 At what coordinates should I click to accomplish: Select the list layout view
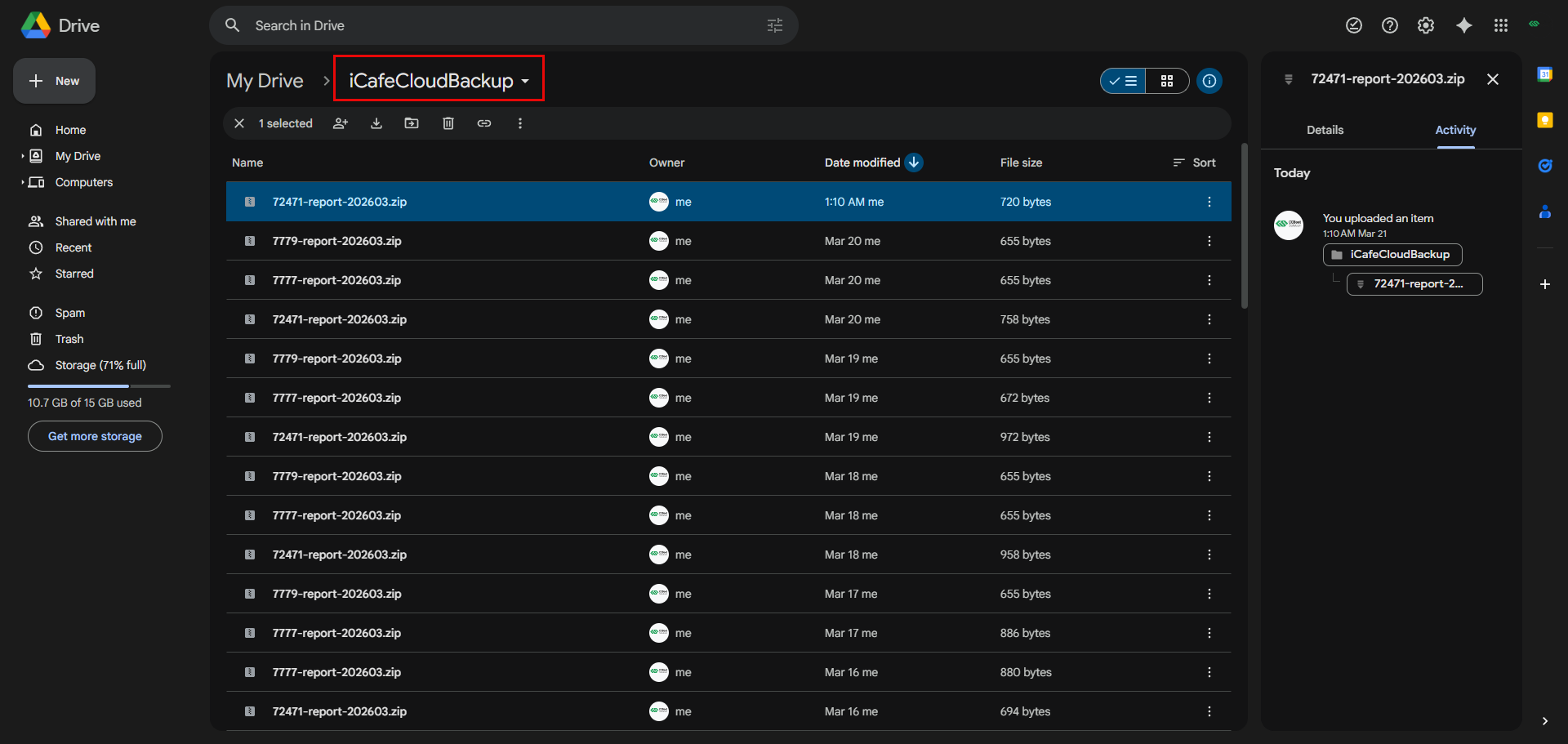tap(1124, 81)
